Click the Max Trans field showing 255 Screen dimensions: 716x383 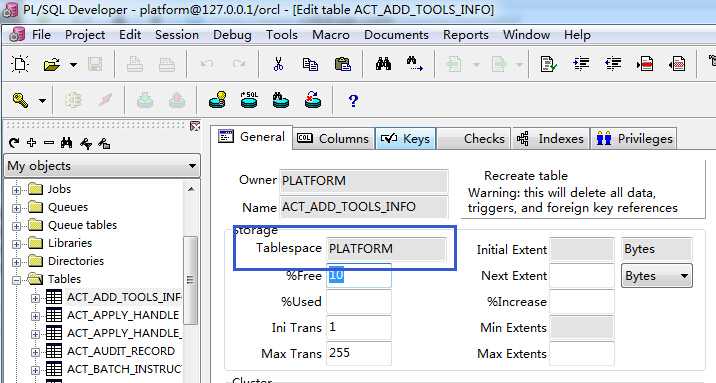tap(358, 353)
